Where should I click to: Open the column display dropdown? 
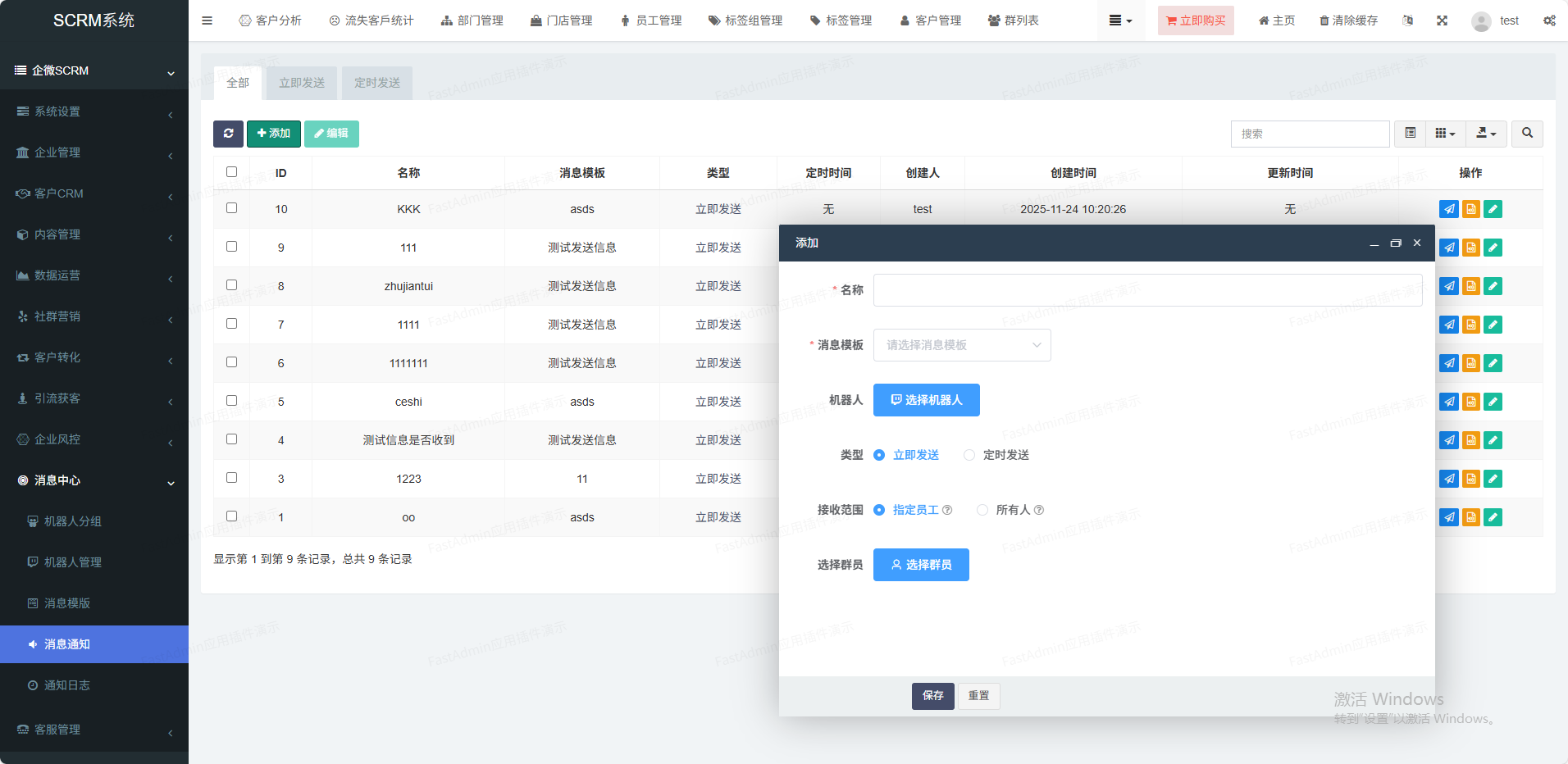tap(1445, 134)
